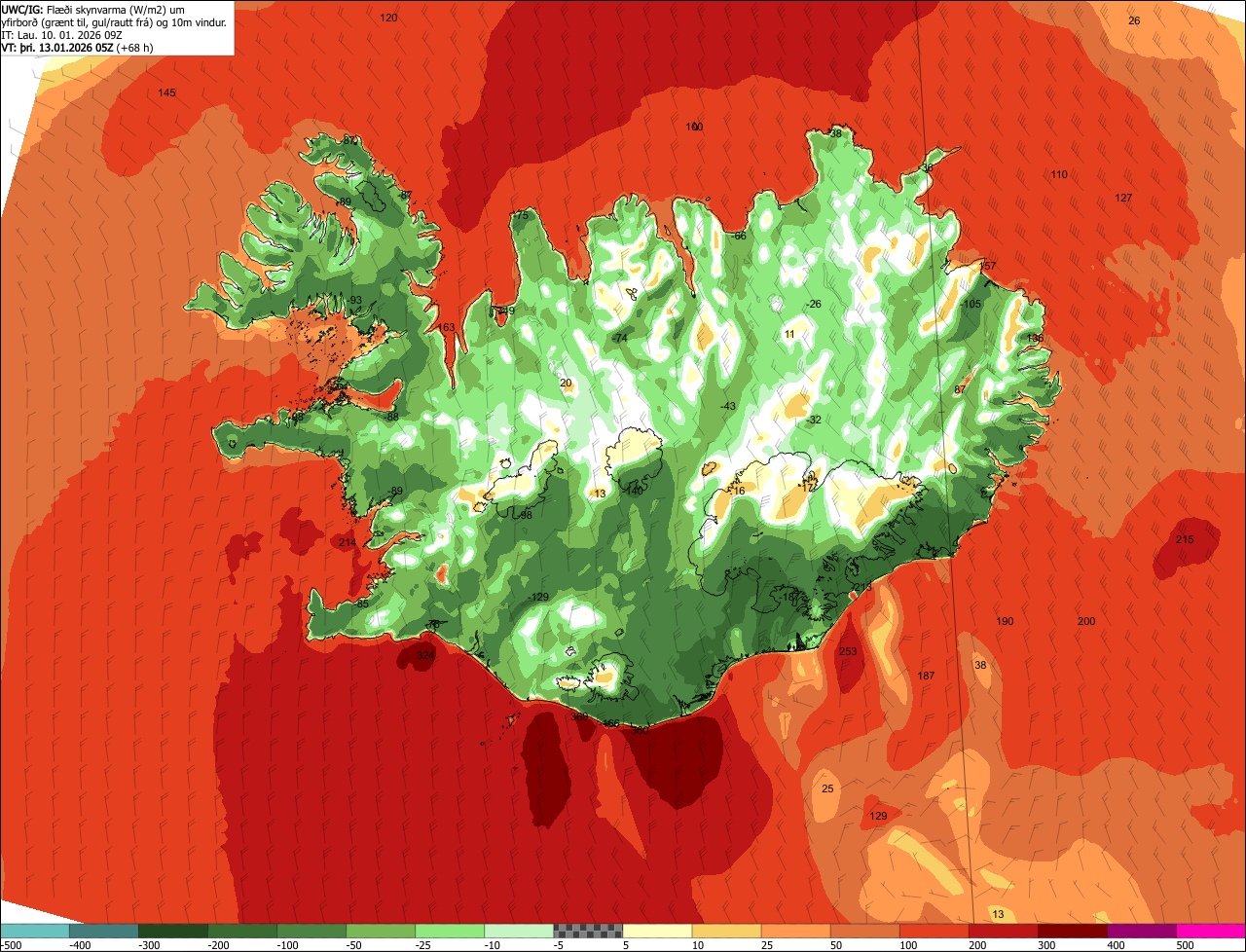Select the darkest green -300 to -200 legend swatch
The height and width of the screenshot is (952, 1246).
click(x=173, y=931)
